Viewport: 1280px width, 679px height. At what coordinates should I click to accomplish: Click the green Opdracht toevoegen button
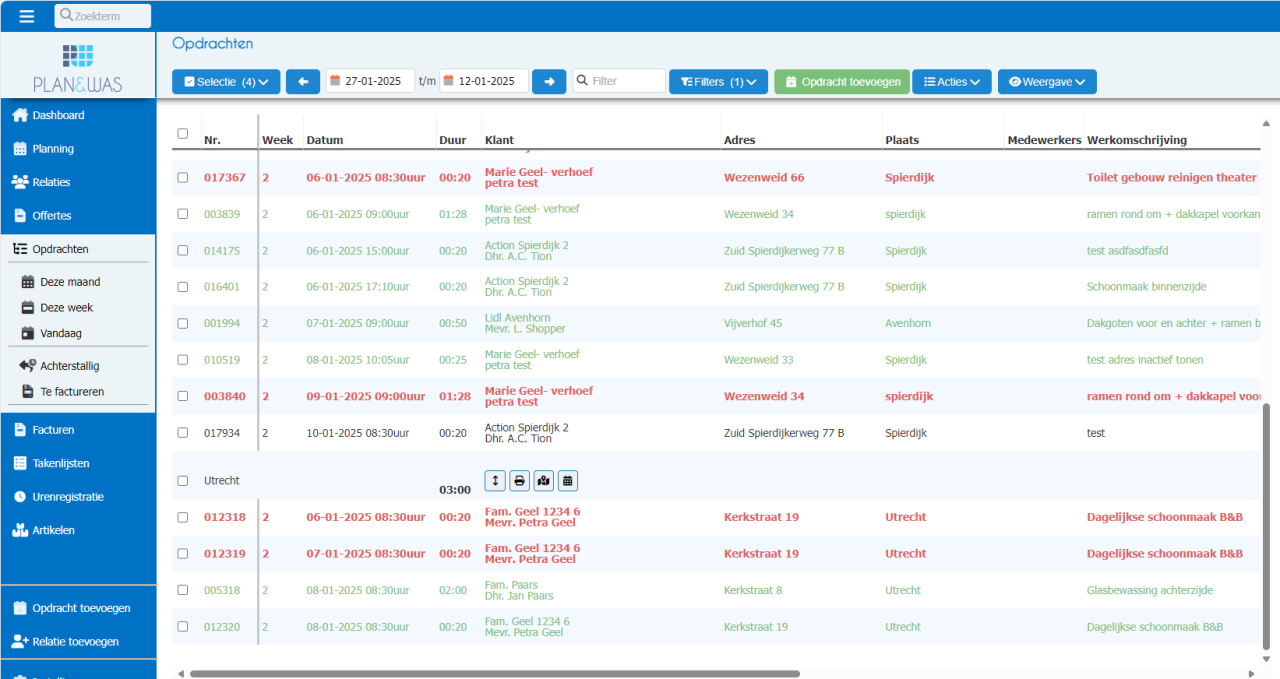pos(842,82)
